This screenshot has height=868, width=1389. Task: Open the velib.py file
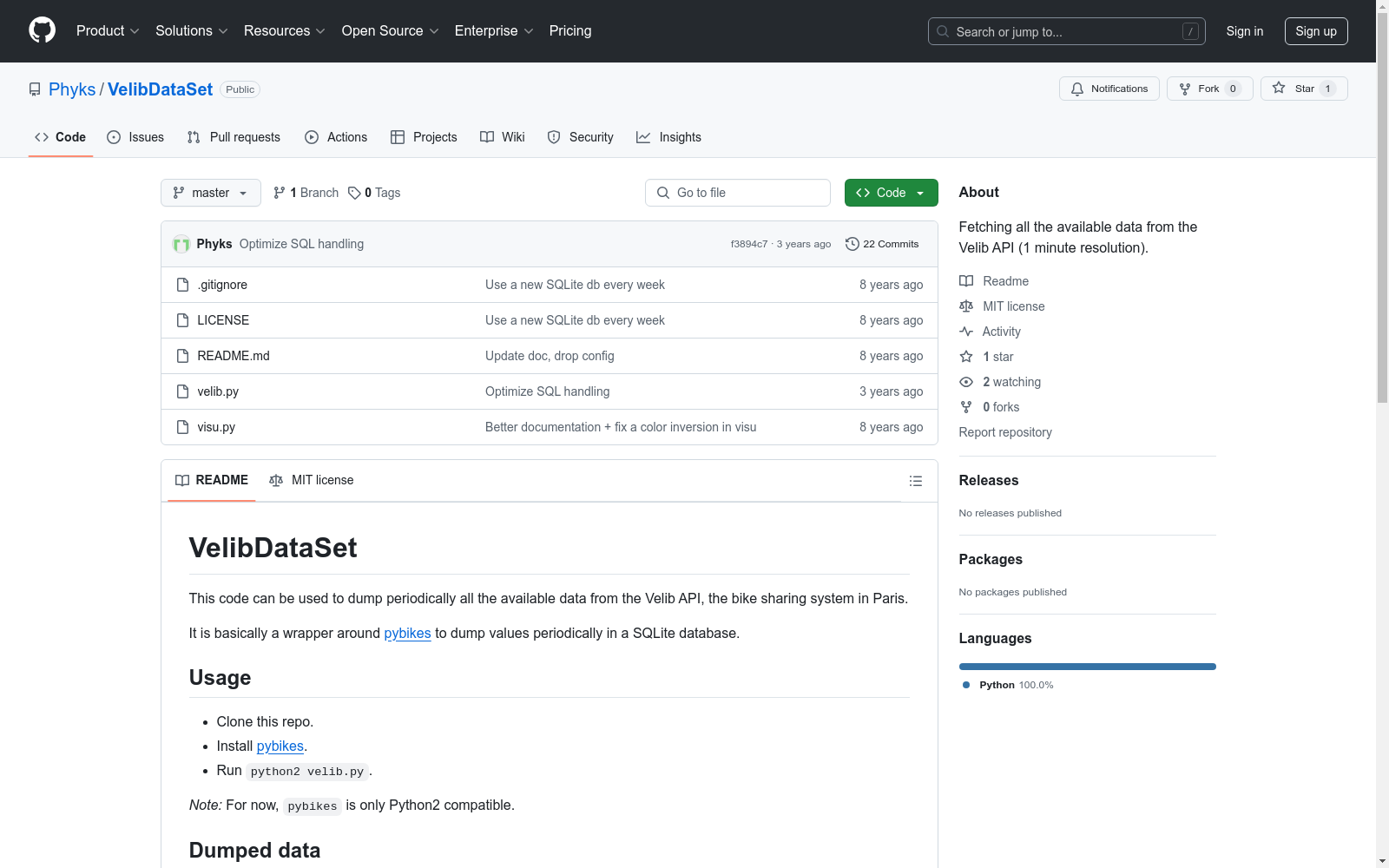pos(218,391)
